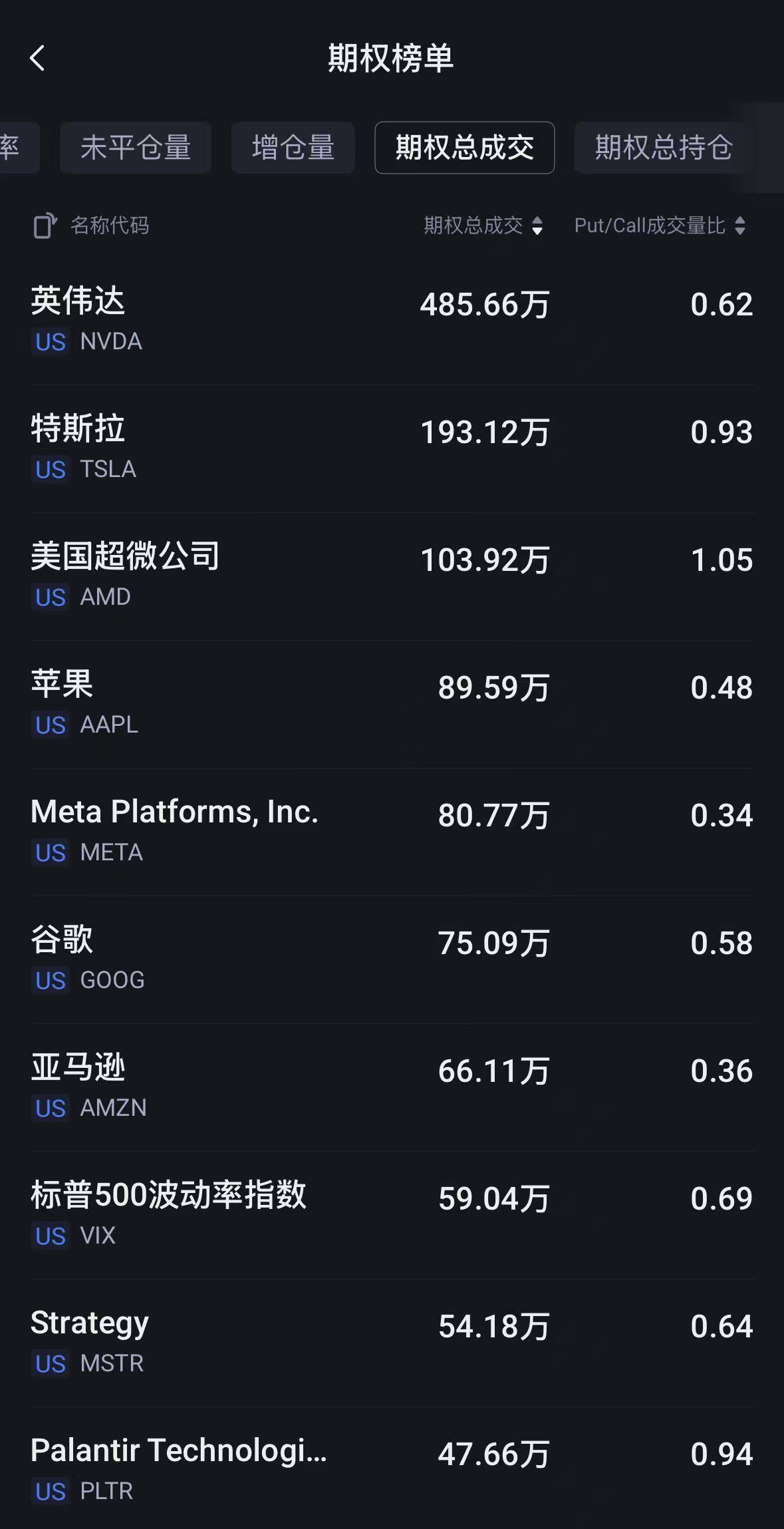The height and width of the screenshot is (1529, 784).
Task: Tap the layout switch icon beside 名称代码
Action: 45,226
